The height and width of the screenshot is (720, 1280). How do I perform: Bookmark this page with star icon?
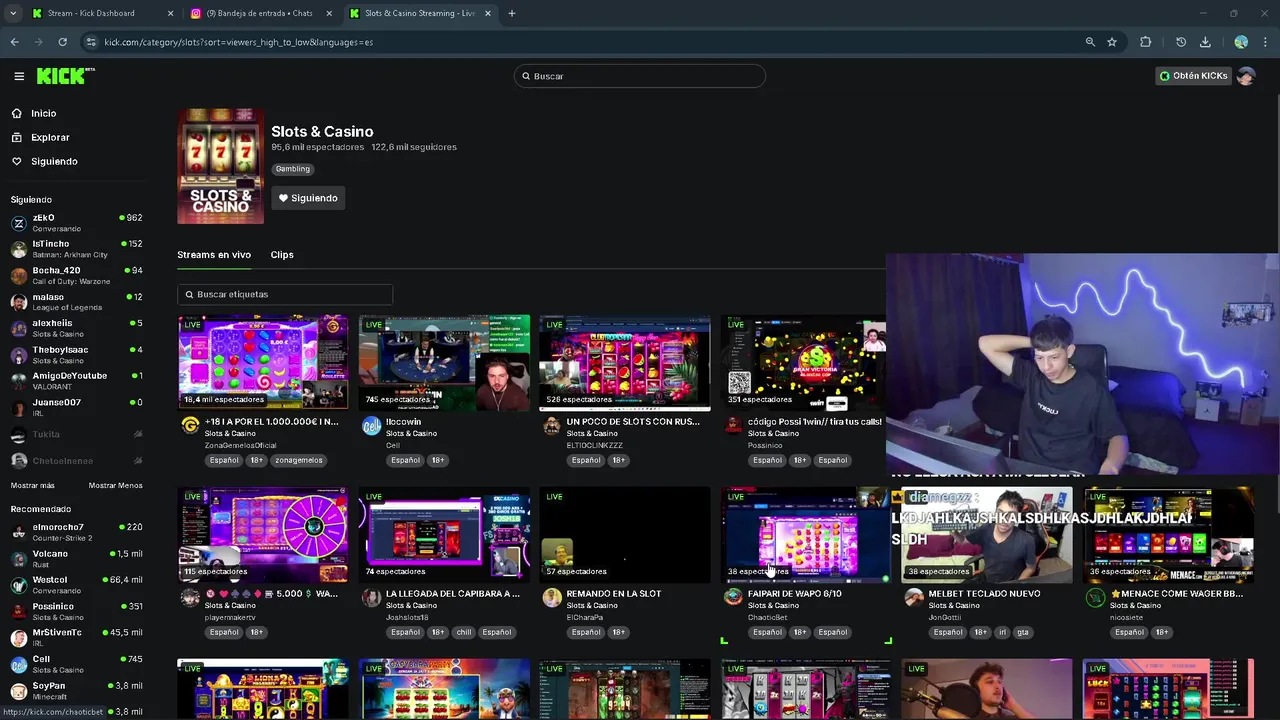click(x=1112, y=42)
